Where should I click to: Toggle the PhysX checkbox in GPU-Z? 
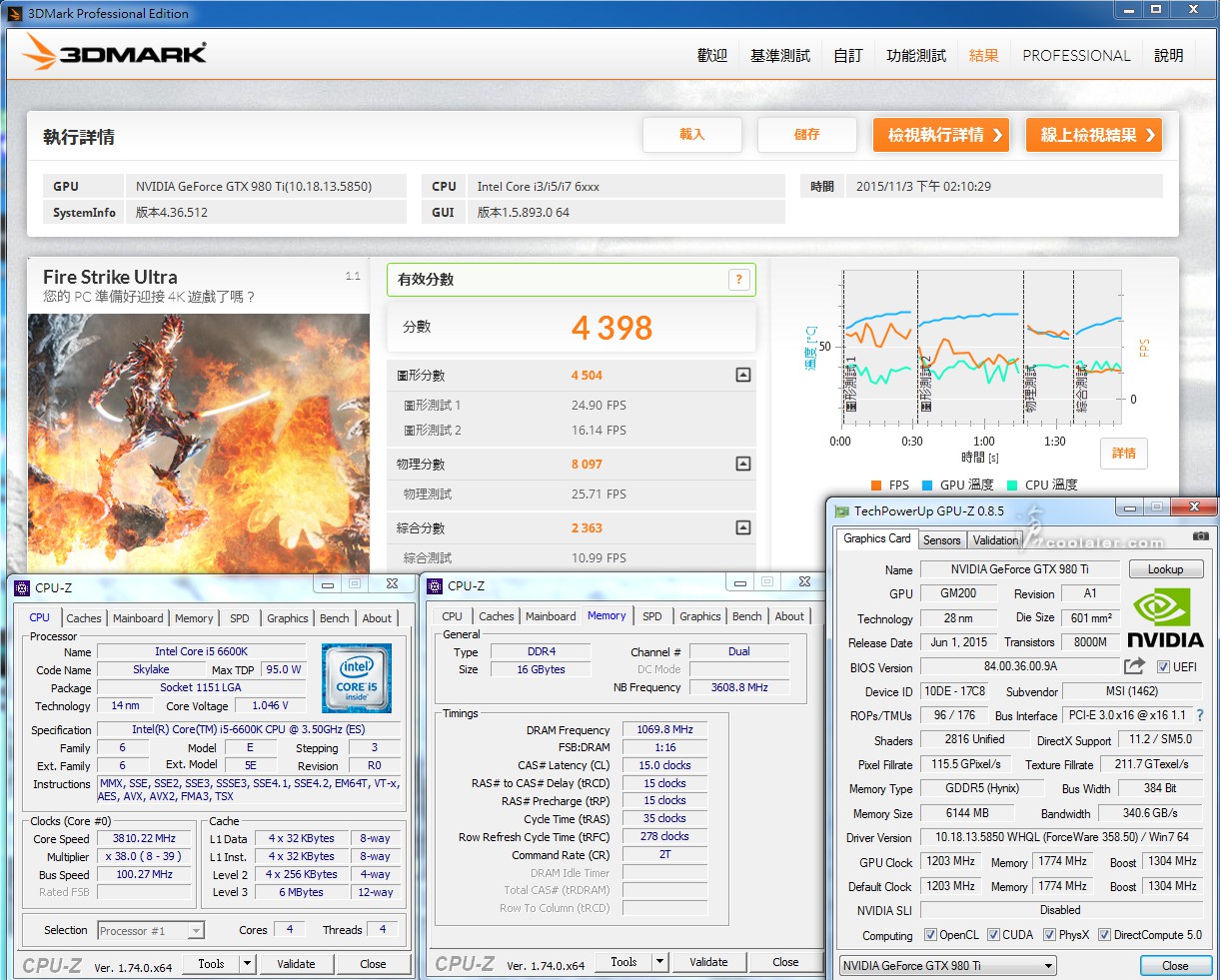tap(1049, 935)
